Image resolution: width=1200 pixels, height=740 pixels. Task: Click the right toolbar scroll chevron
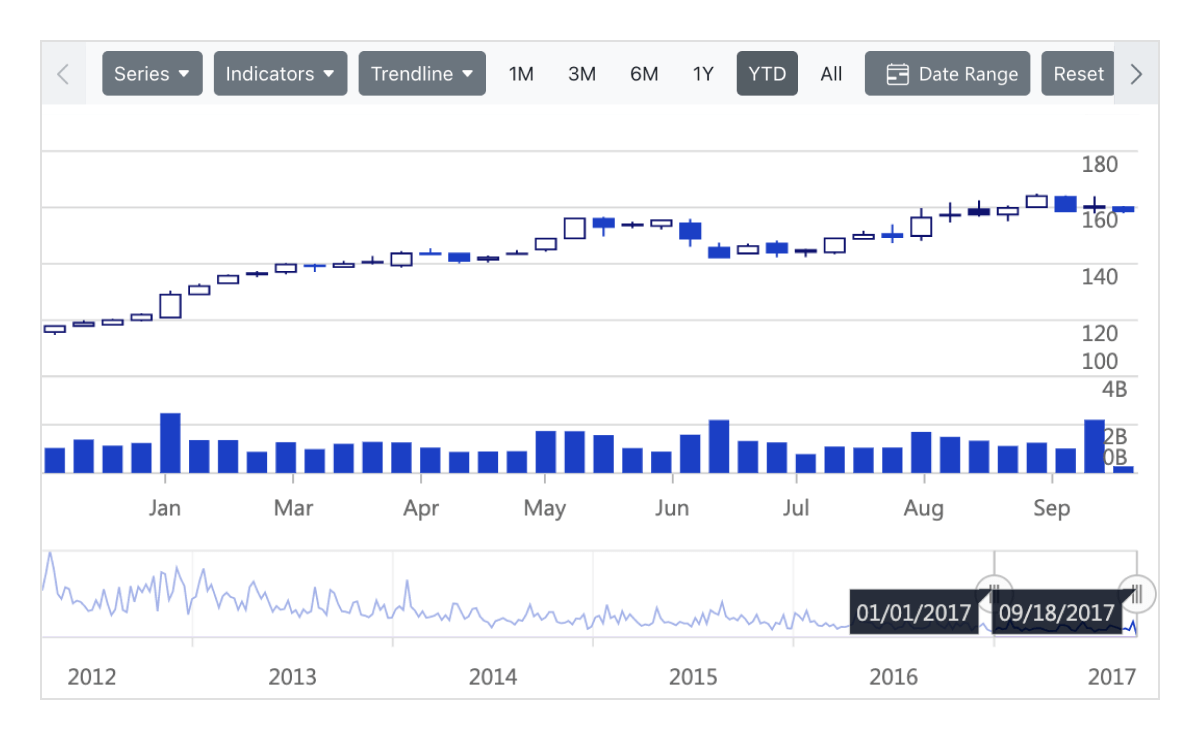1136,73
